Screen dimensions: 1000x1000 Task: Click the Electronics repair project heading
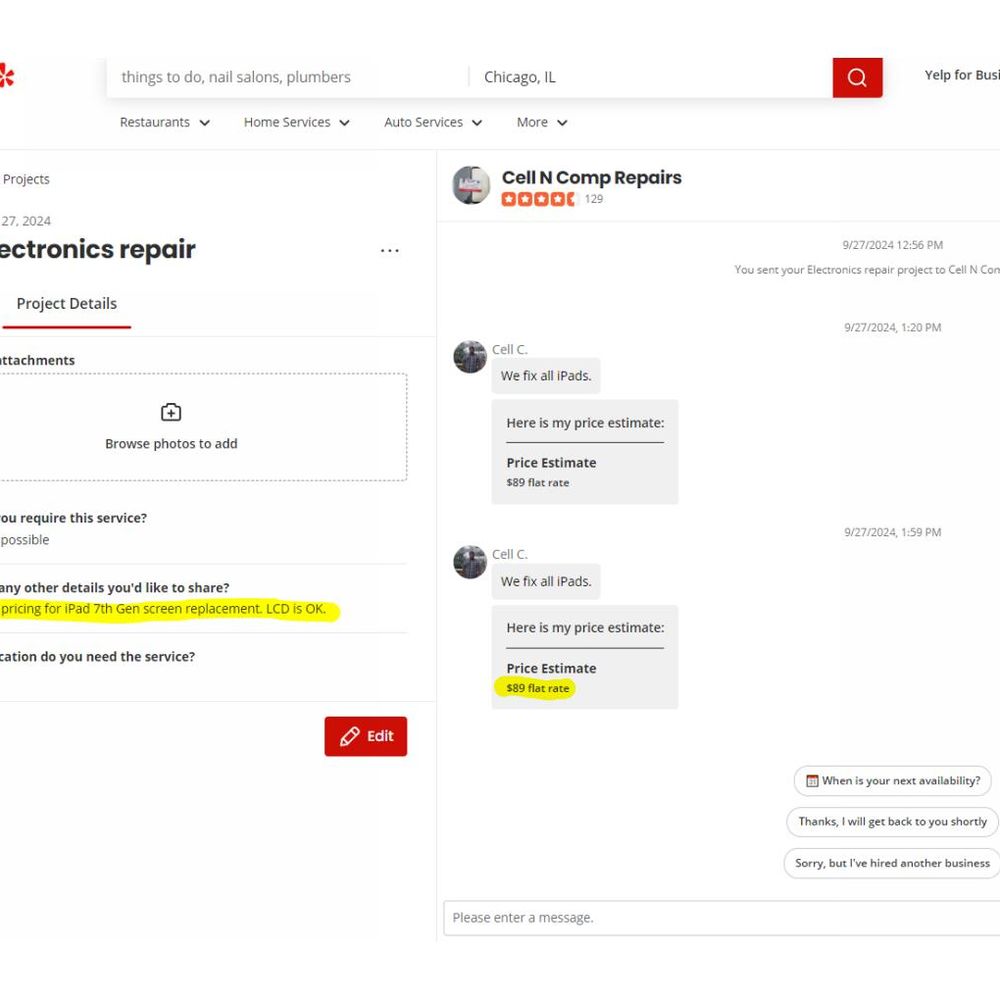pos(98,249)
